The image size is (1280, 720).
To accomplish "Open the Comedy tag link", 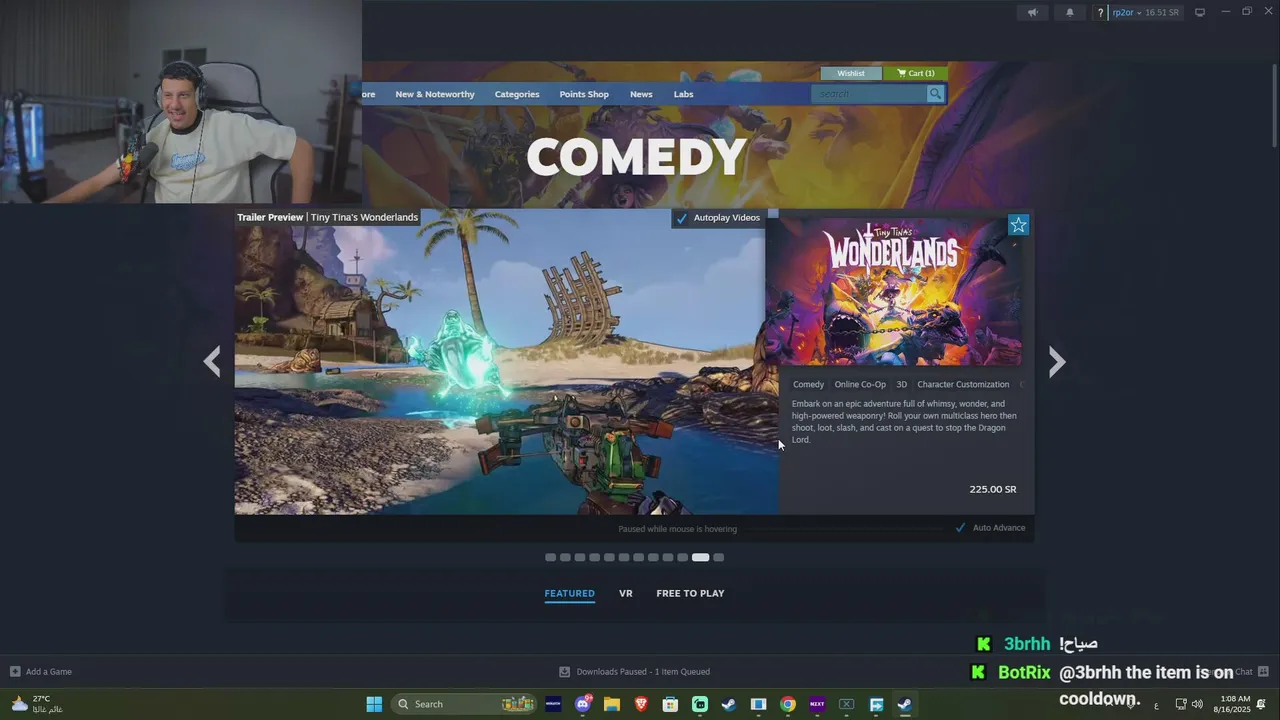I will point(808,384).
